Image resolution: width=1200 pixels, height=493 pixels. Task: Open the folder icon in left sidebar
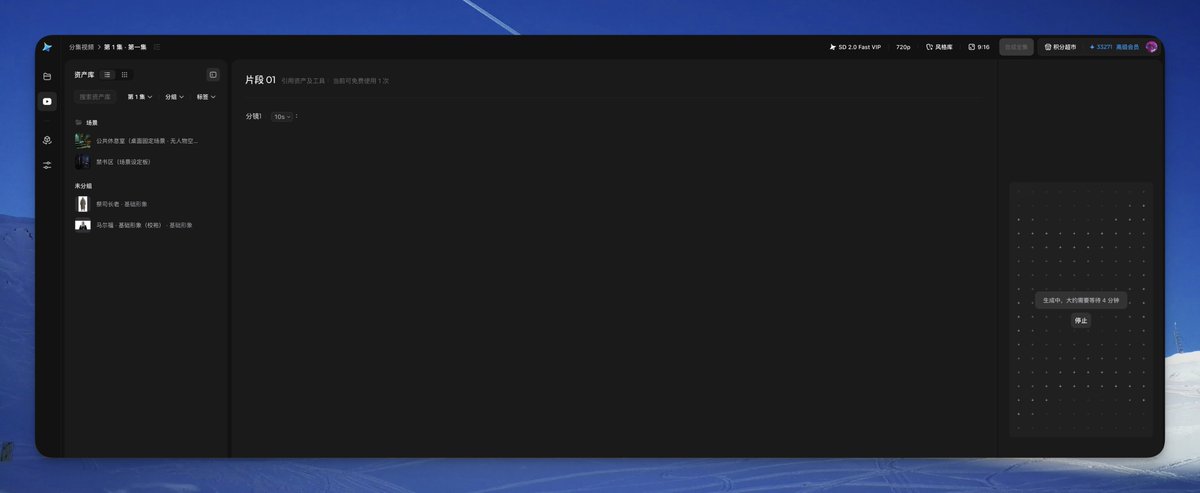[47, 76]
